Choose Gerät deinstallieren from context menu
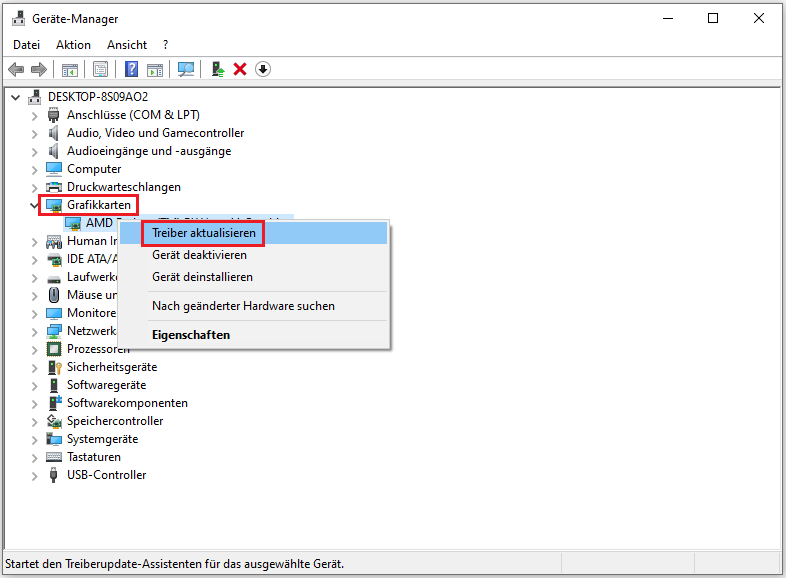The width and height of the screenshot is (786, 578). coord(254,277)
